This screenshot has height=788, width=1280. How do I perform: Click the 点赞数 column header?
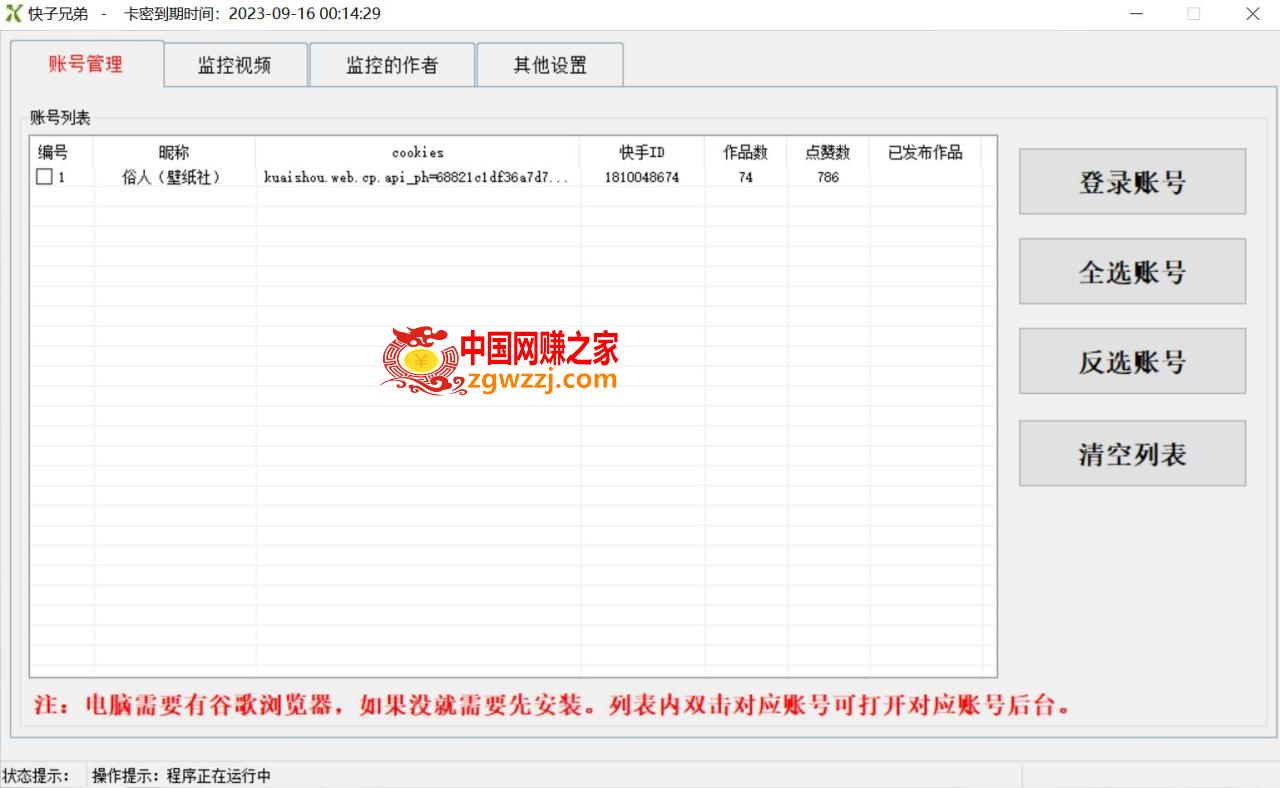828,152
